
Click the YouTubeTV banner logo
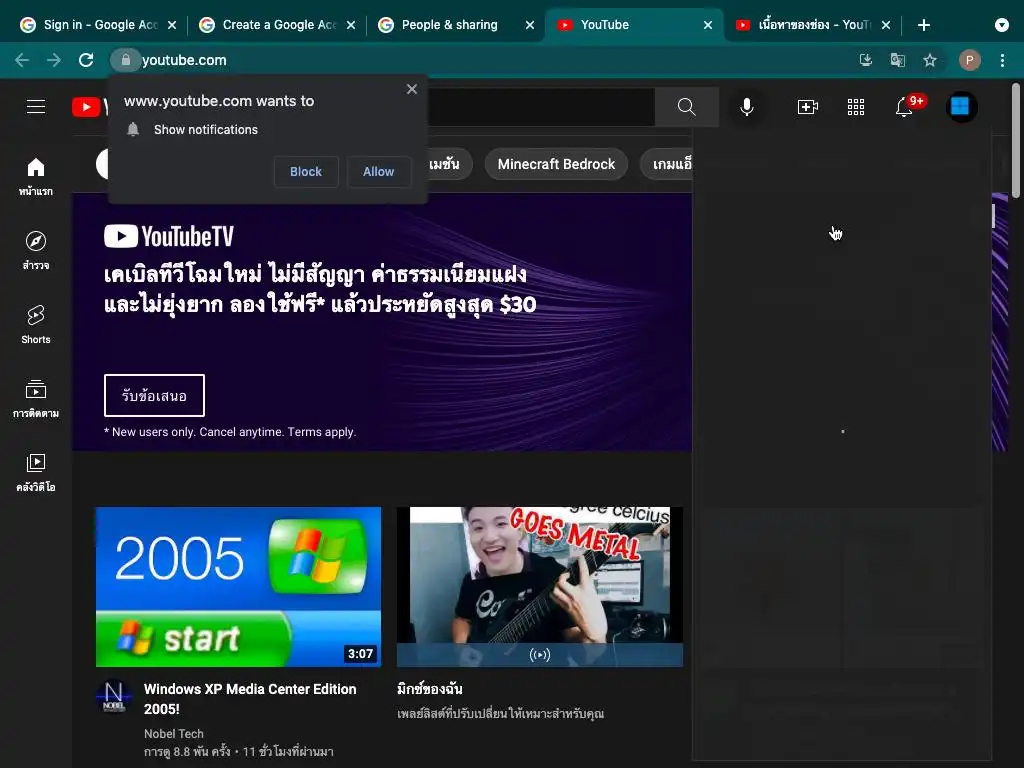click(168, 236)
